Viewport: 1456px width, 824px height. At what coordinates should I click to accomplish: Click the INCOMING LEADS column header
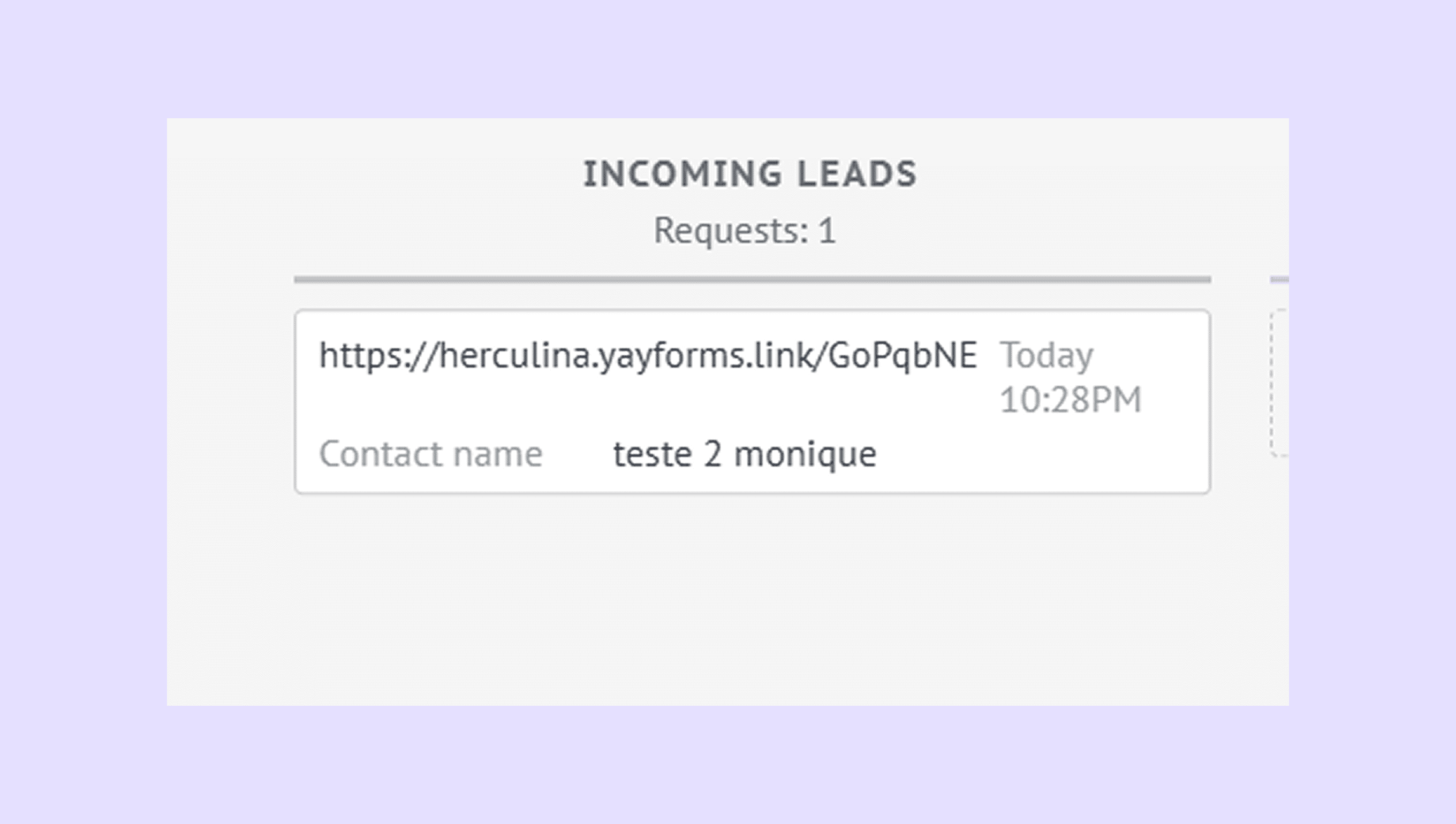click(749, 174)
